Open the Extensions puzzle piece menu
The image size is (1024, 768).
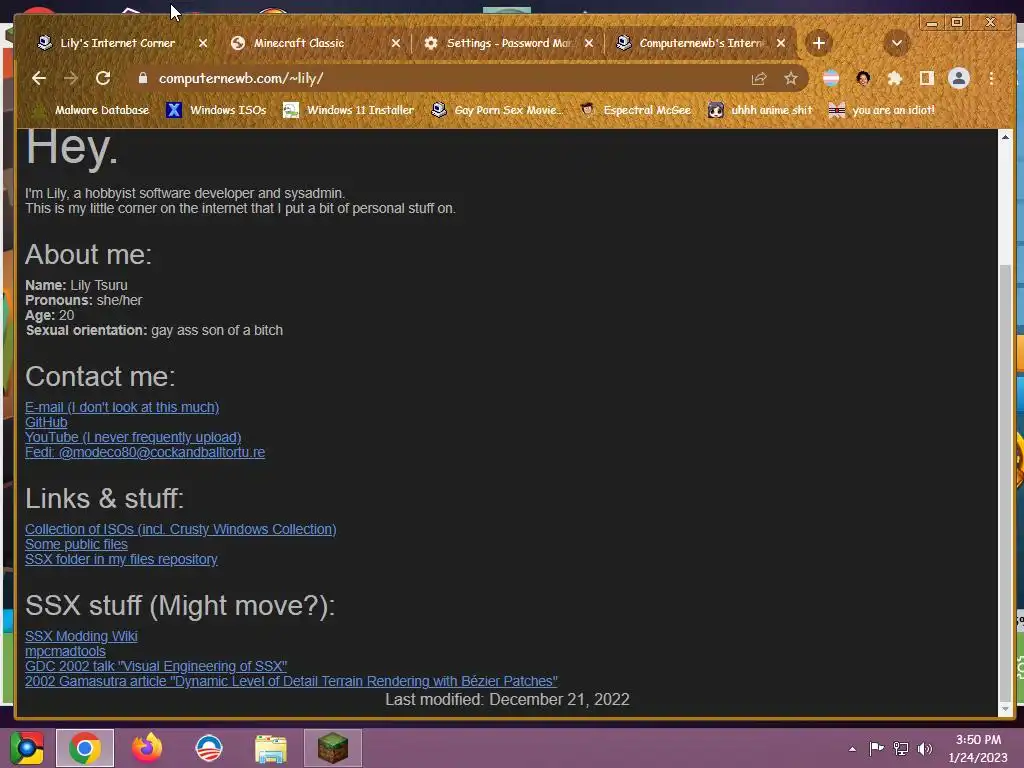(895, 78)
